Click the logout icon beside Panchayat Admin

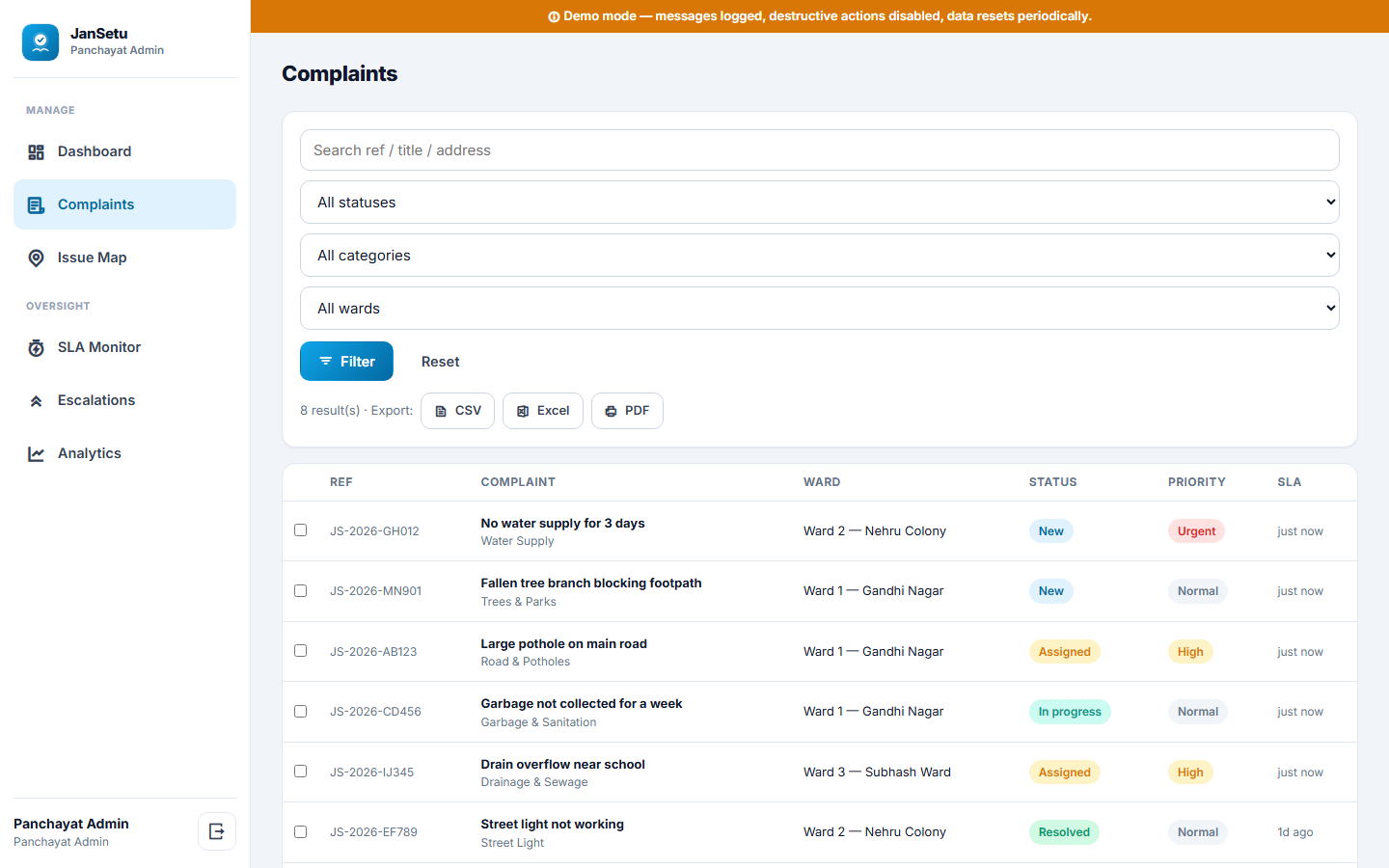pyautogui.click(x=217, y=831)
